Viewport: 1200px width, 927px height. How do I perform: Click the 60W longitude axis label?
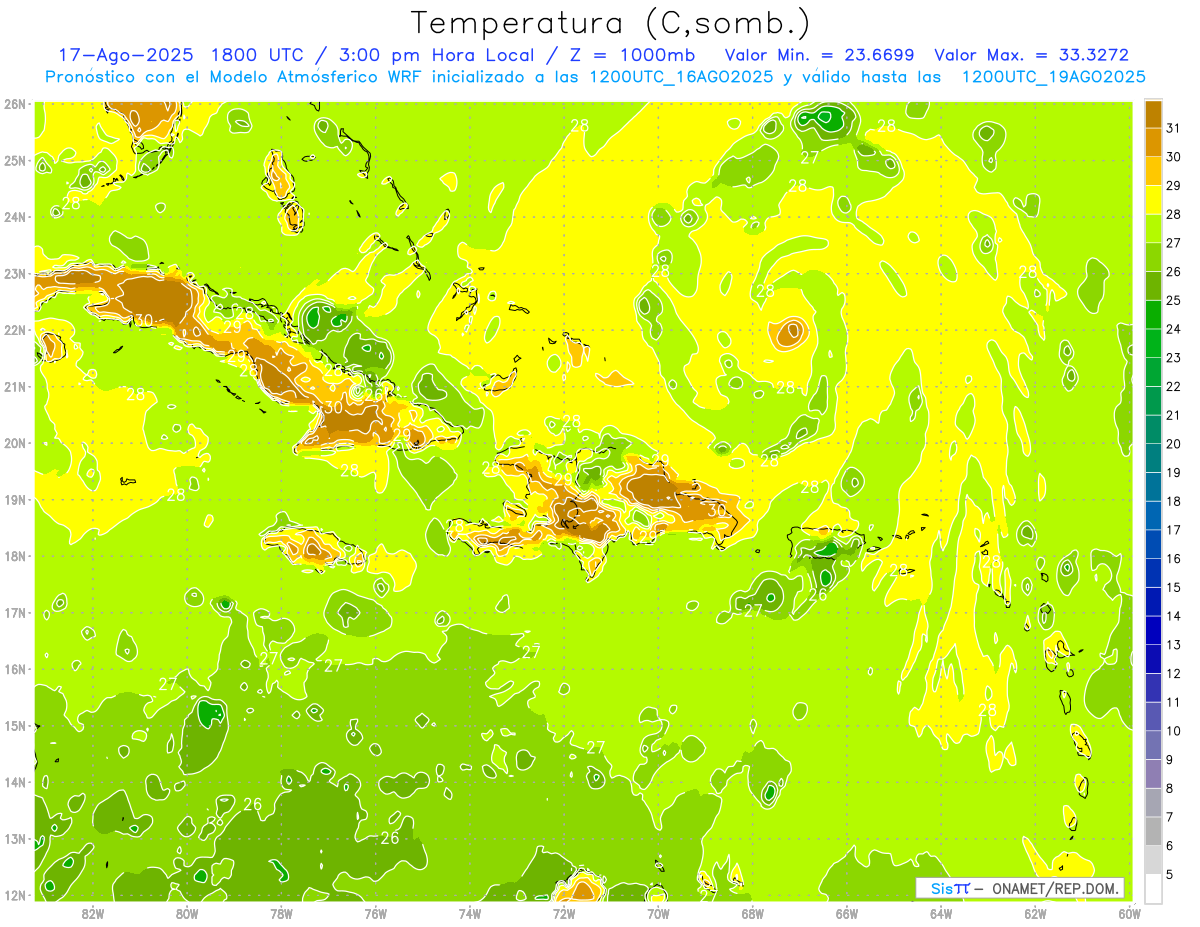tap(1130, 914)
